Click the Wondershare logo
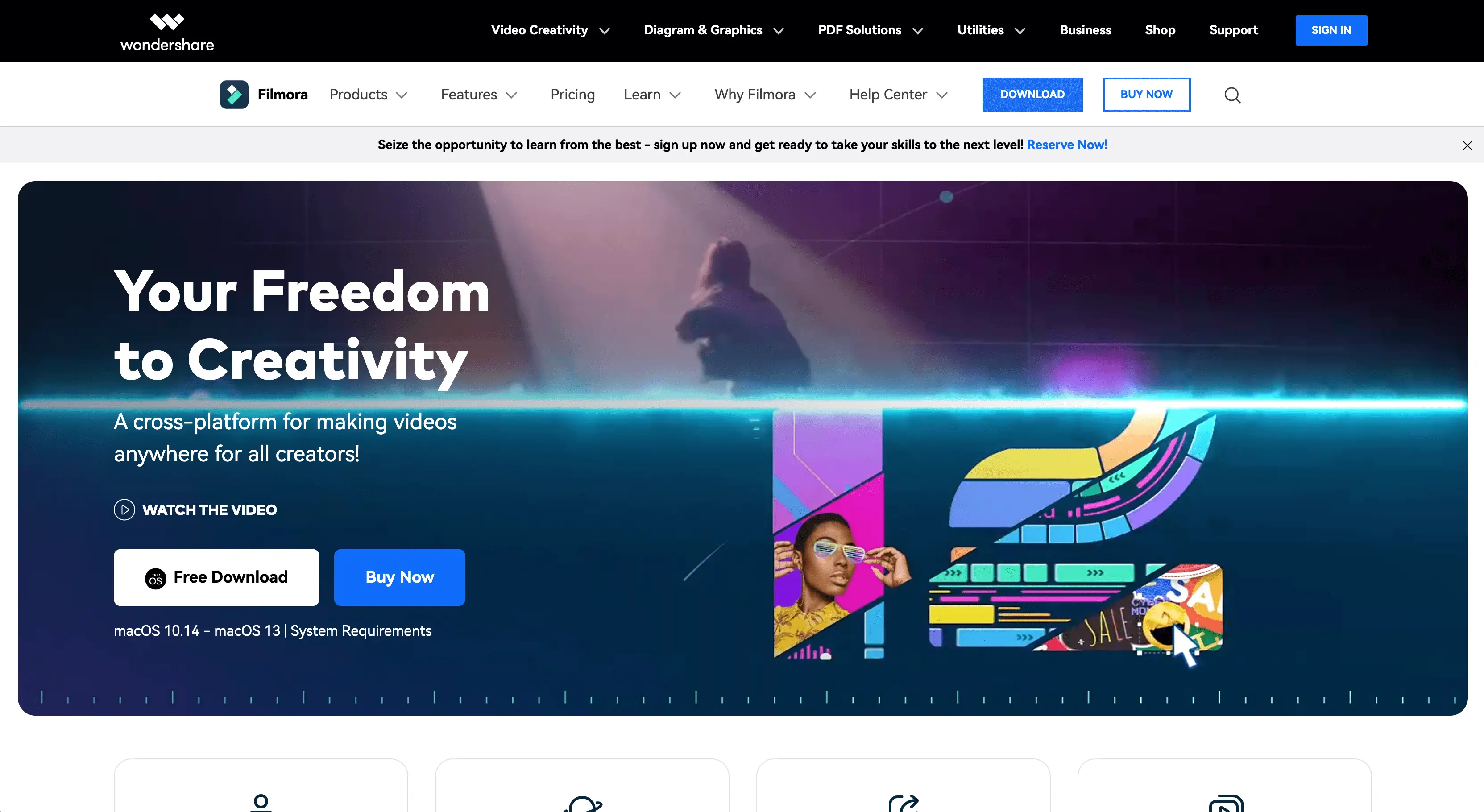Screen dimensions: 1484x812 point(167,32)
